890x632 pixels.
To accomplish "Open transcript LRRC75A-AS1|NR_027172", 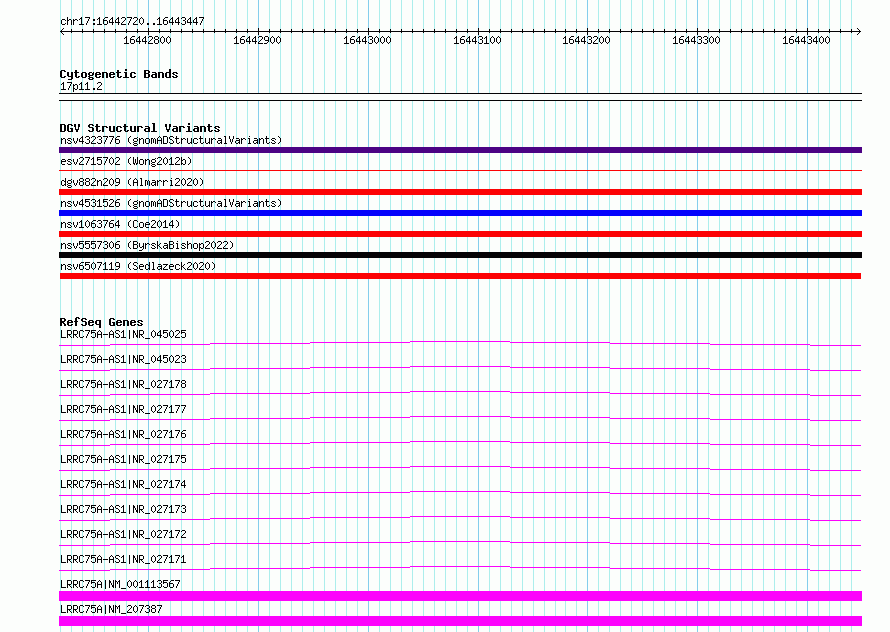I will [123, 534].
